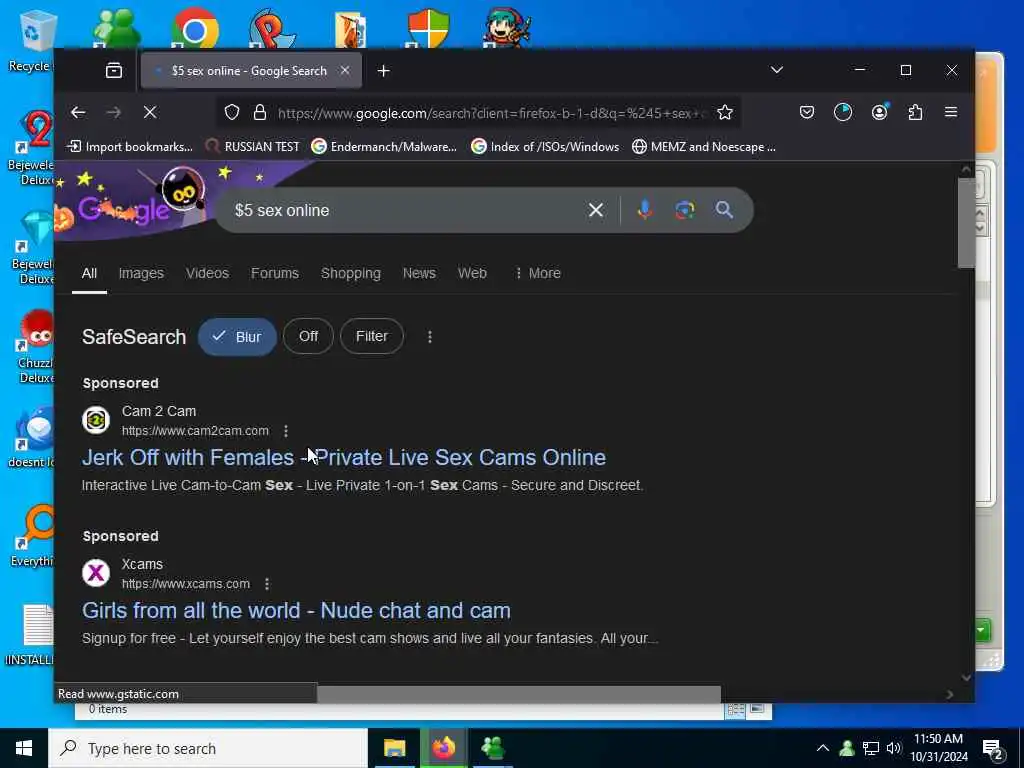Turn SafeSearch Off
Screen dimensions: 1024x768
click(x=308, y=336)
